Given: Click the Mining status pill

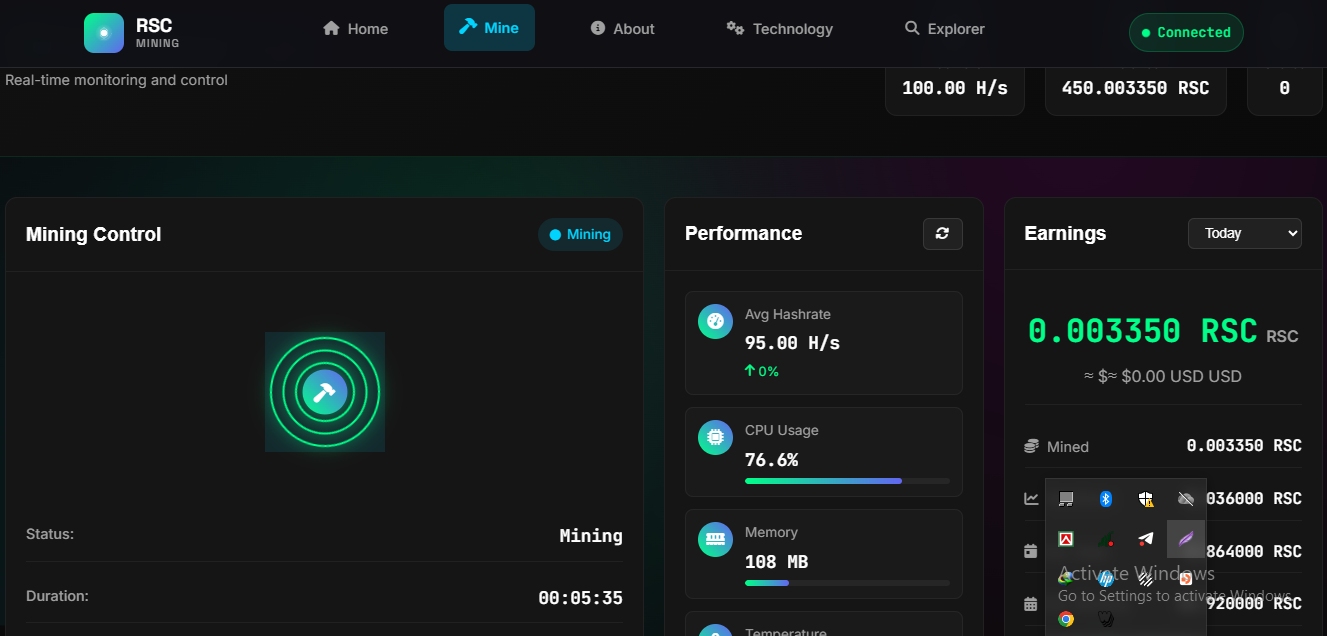Looking at the screenshot, I should (x=580, y=234).
